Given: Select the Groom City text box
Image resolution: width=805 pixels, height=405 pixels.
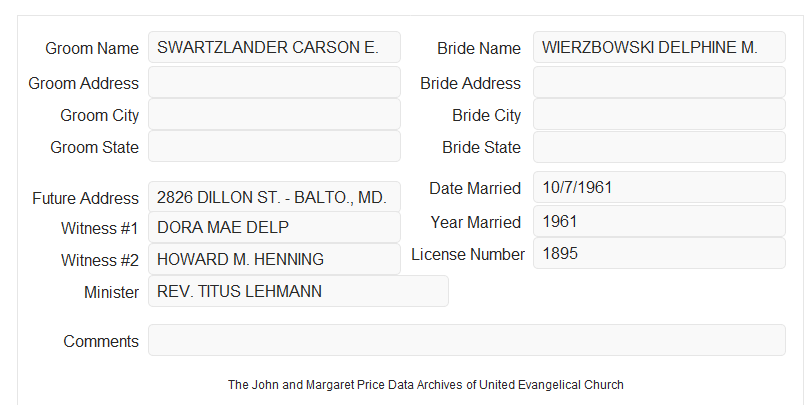Looking at the screenshot, I should click(274, 114).
